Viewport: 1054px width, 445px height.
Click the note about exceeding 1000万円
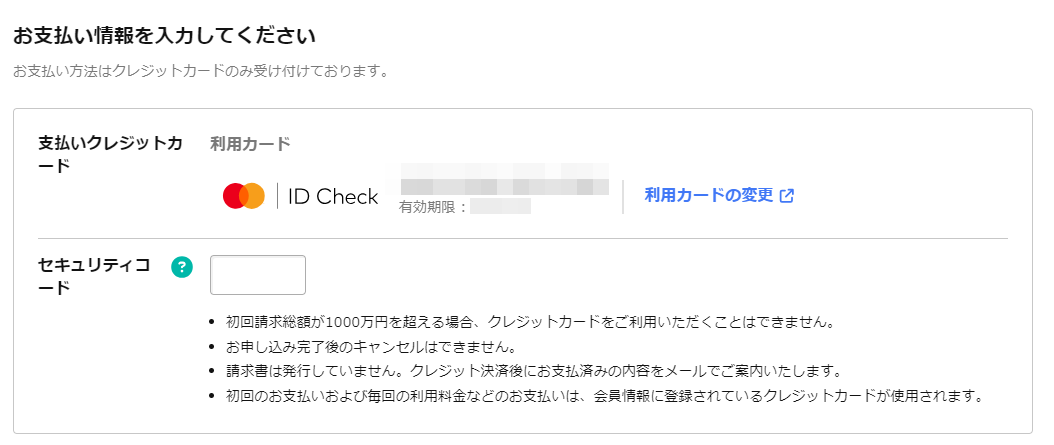[x=530, y=322]
